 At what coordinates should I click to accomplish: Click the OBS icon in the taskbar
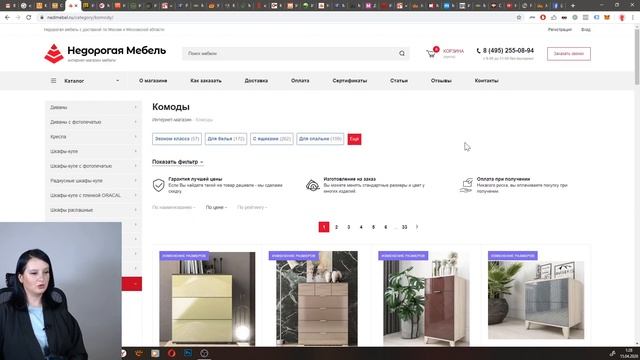click(x=204, y=353)
